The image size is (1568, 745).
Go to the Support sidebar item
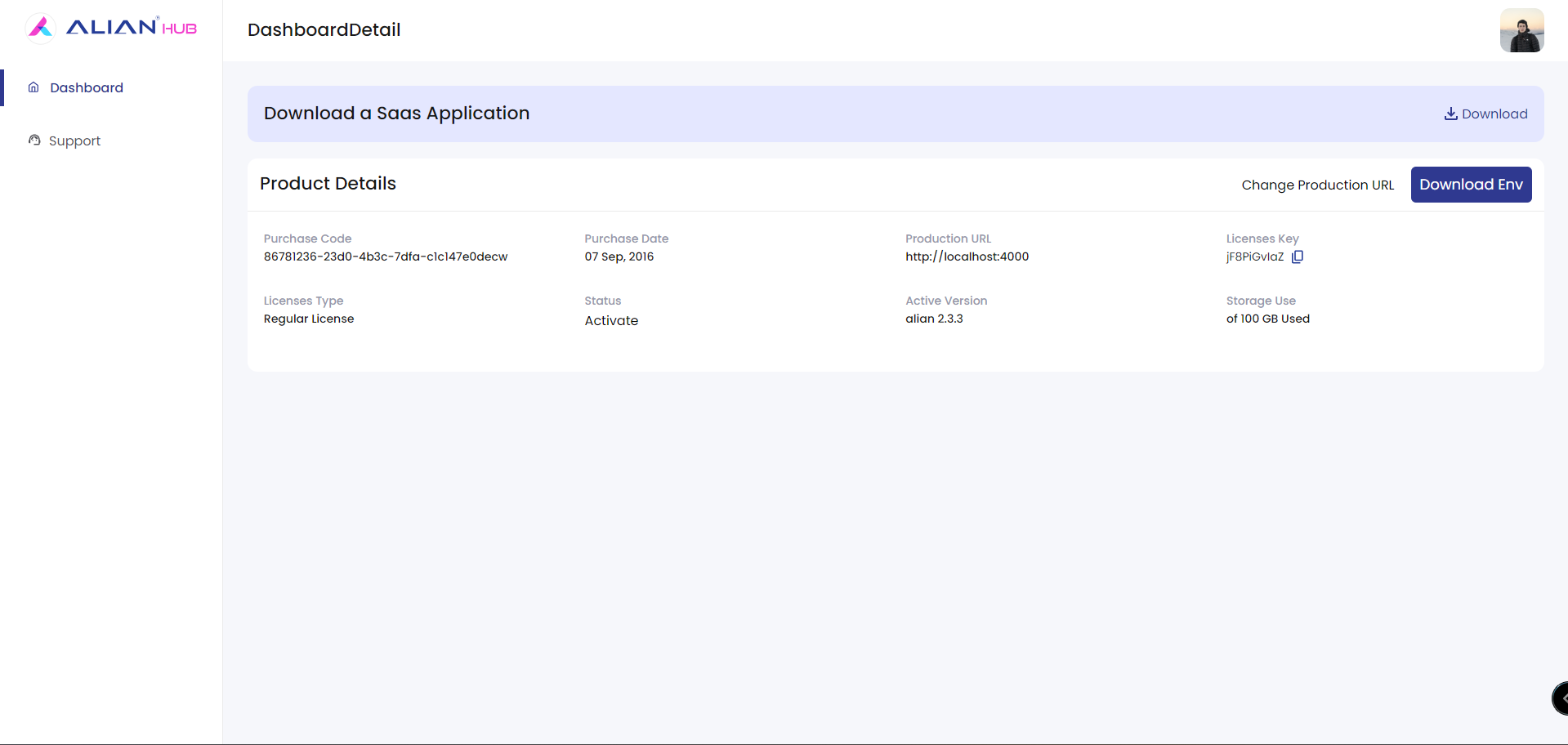pyautogui.click(x=74, y=141)
